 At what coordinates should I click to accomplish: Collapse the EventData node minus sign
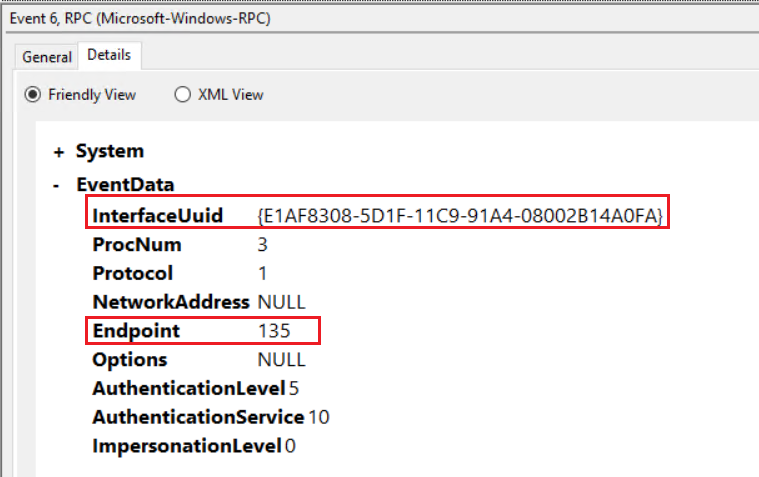coord(59,185)
